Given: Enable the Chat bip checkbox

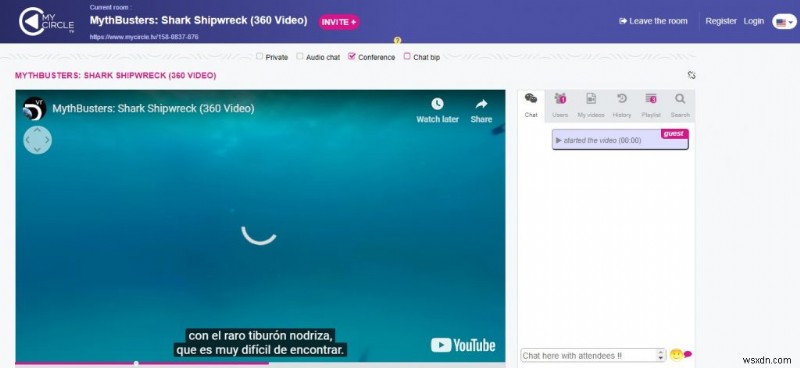Looking at the screenshot, I should [x=407, y=56].
